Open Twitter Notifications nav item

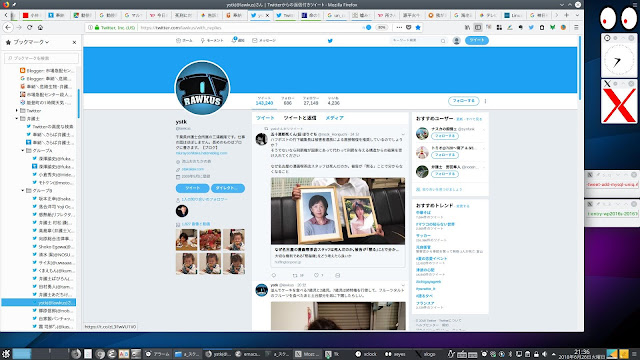point(238,40)
